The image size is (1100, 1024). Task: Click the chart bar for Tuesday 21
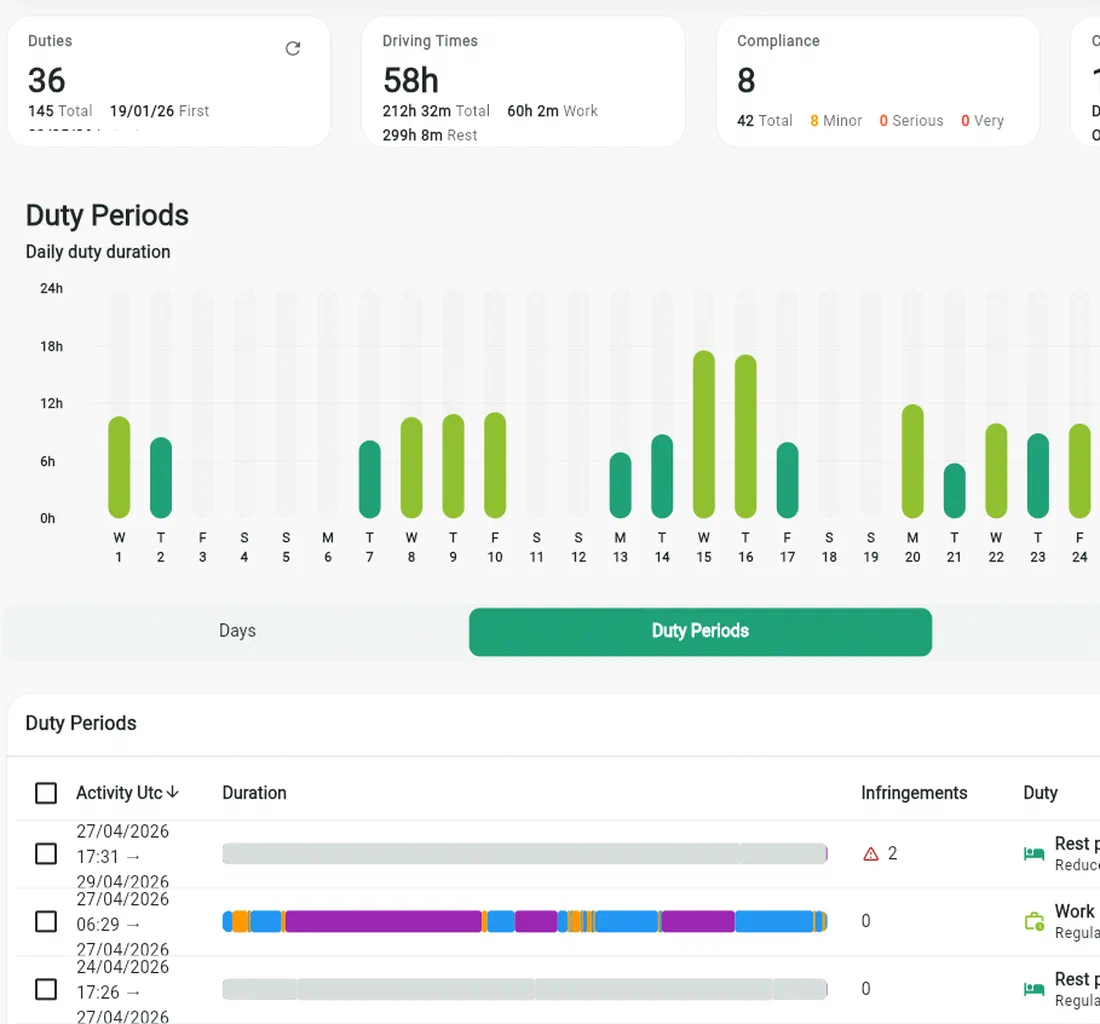(954, 490)
